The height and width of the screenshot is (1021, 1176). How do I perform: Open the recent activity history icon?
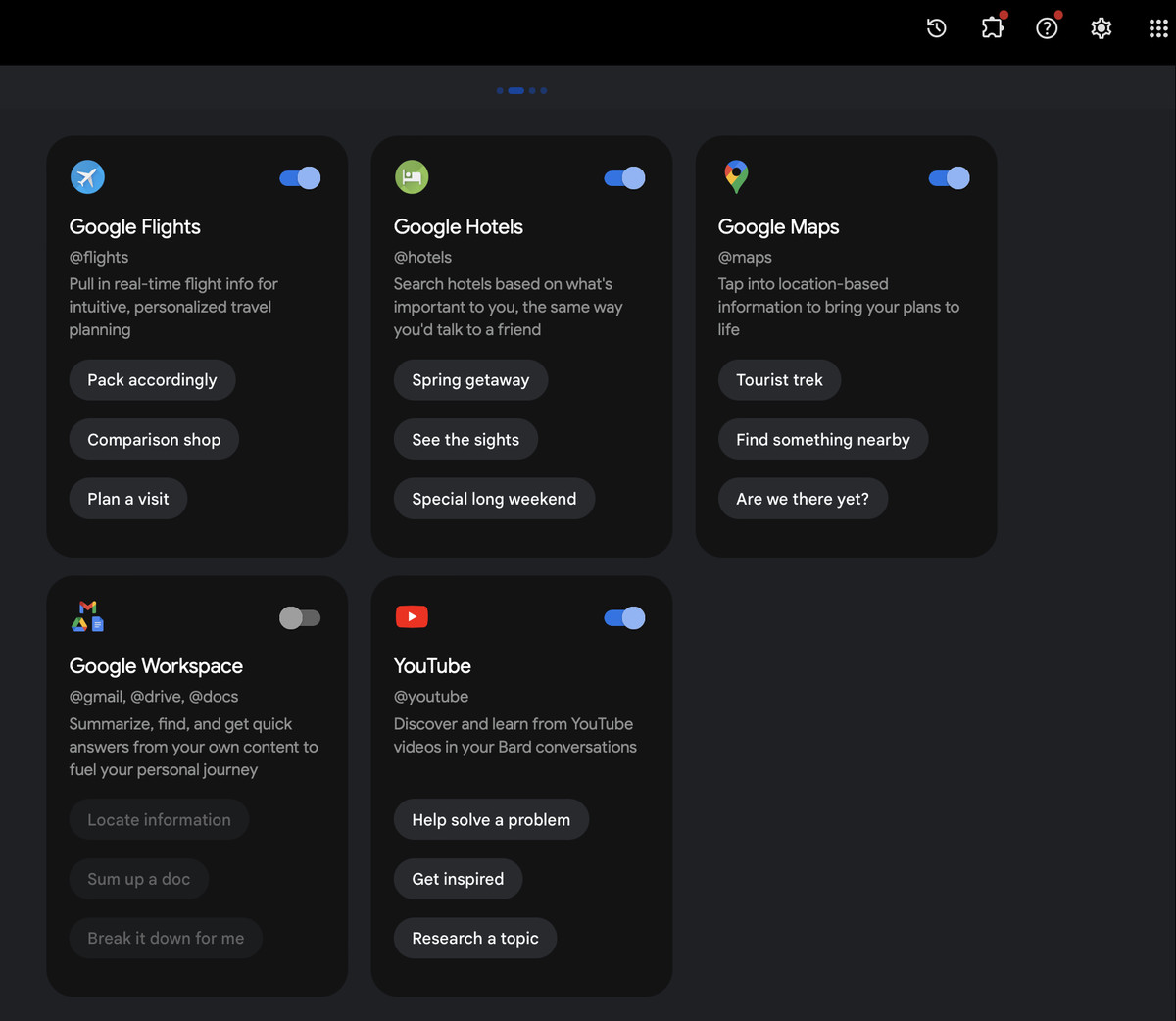[937, 28]
